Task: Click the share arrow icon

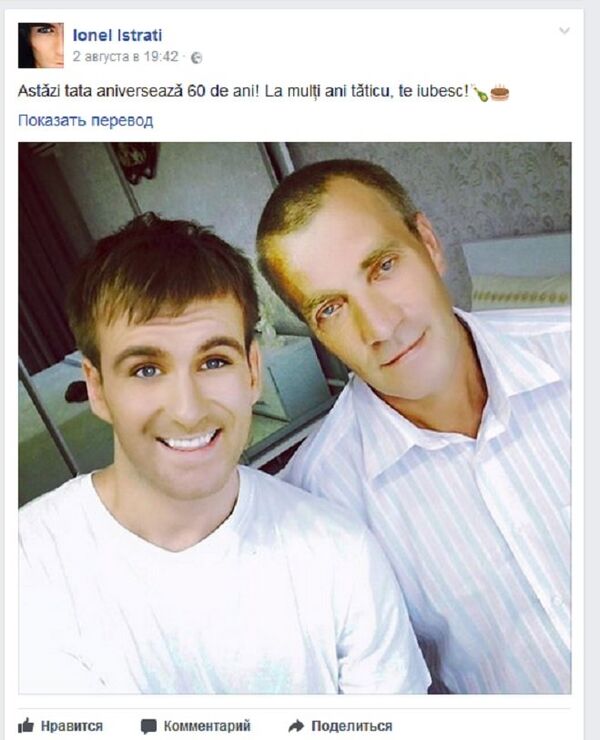Action: pos(296,726)
